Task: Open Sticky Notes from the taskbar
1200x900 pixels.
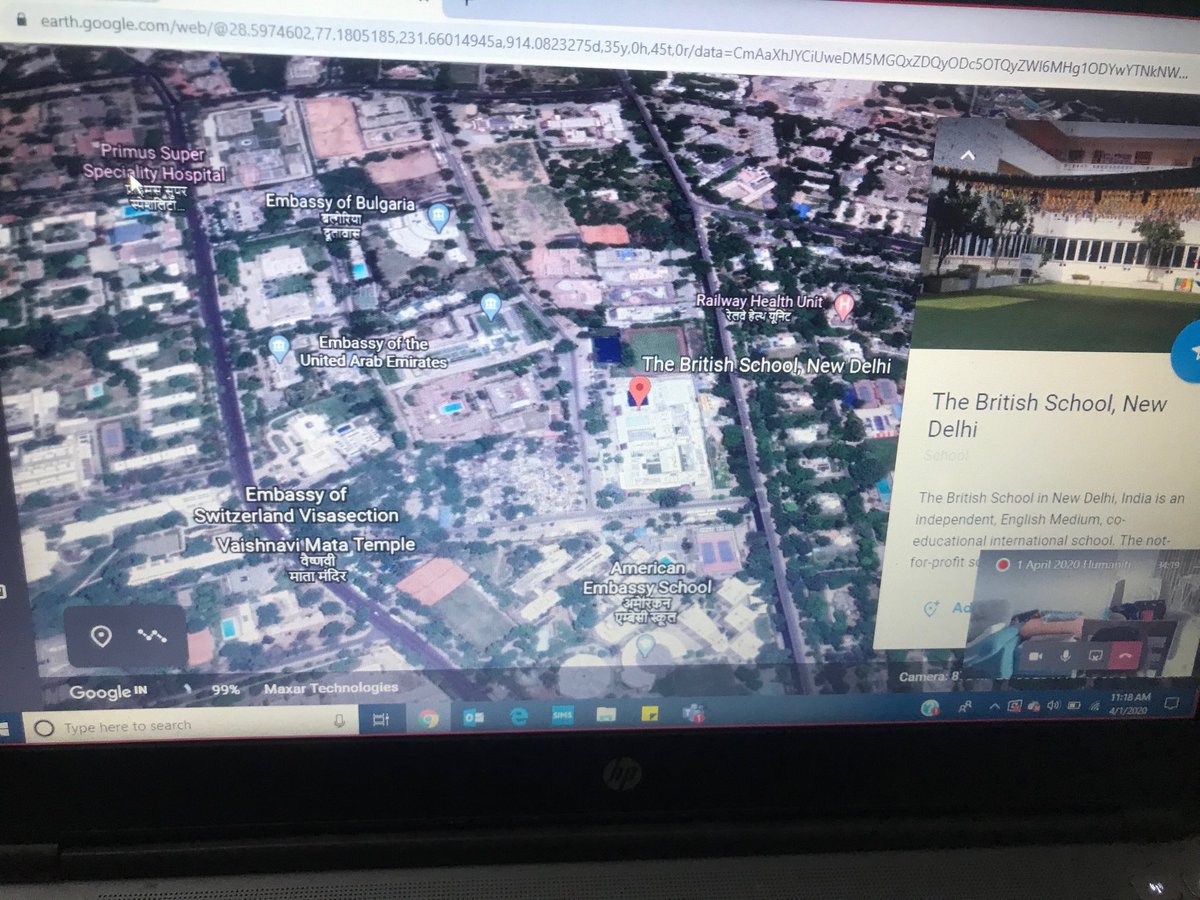Action: [650, 714]
